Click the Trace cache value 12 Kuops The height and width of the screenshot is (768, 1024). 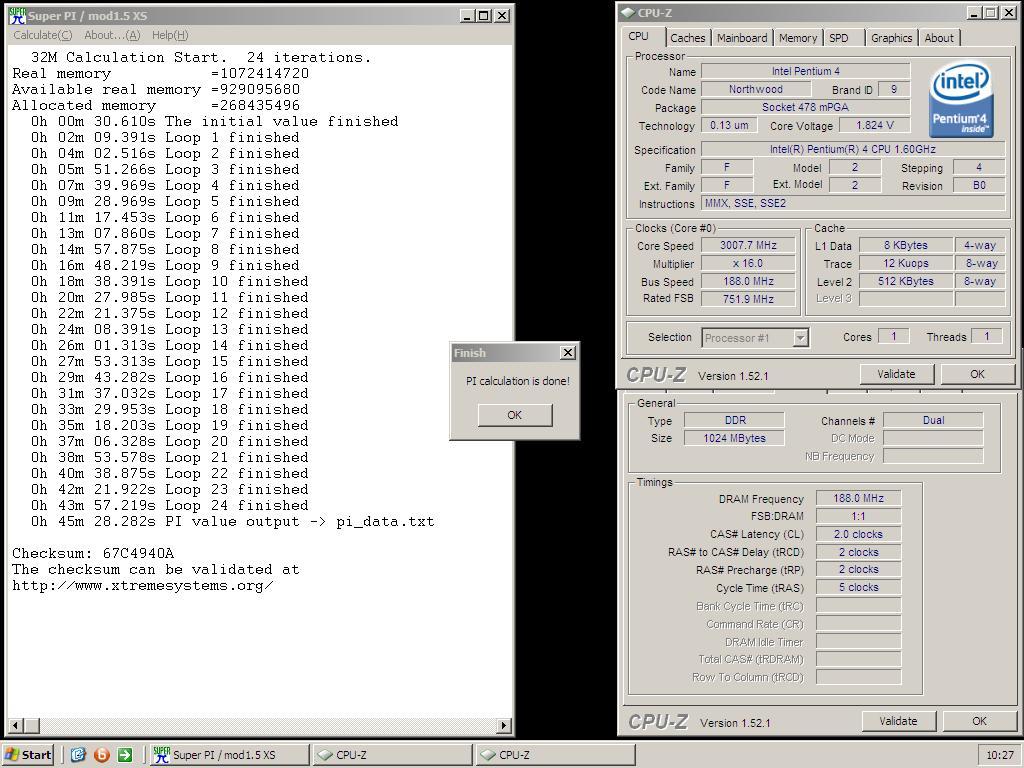906,263
